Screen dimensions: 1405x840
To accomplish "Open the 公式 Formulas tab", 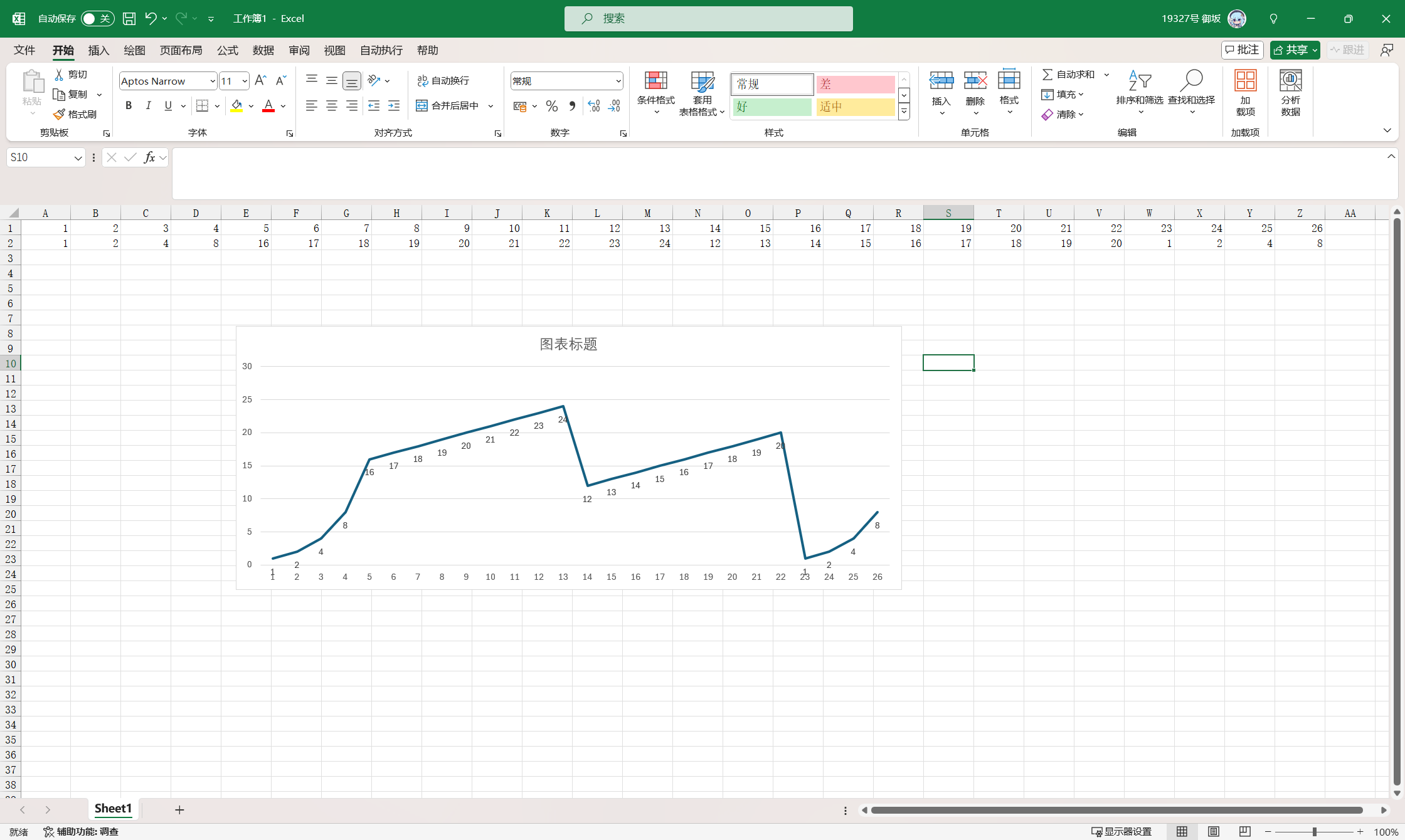I will click(x=228, y=50).
